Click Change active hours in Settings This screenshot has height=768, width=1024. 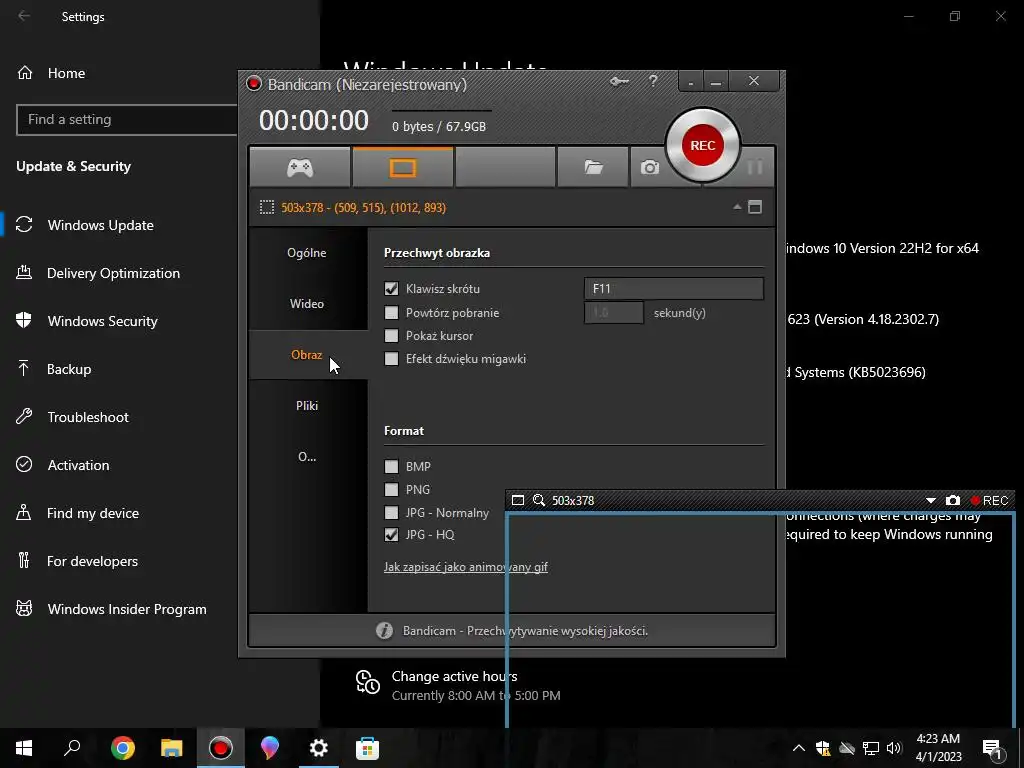coord(454,677)
